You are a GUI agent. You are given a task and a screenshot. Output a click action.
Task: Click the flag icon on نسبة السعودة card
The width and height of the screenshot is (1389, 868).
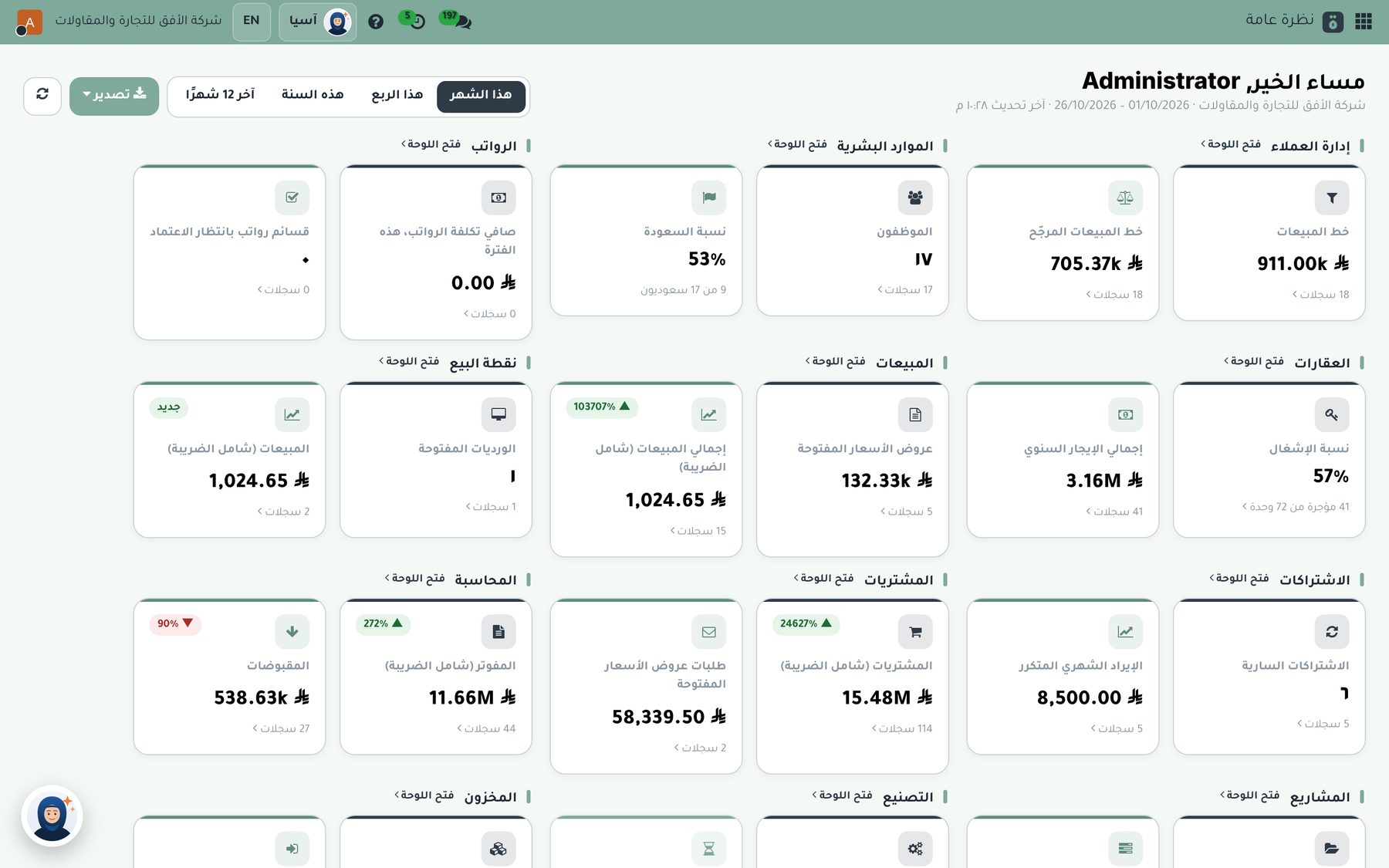click(709, 198)
